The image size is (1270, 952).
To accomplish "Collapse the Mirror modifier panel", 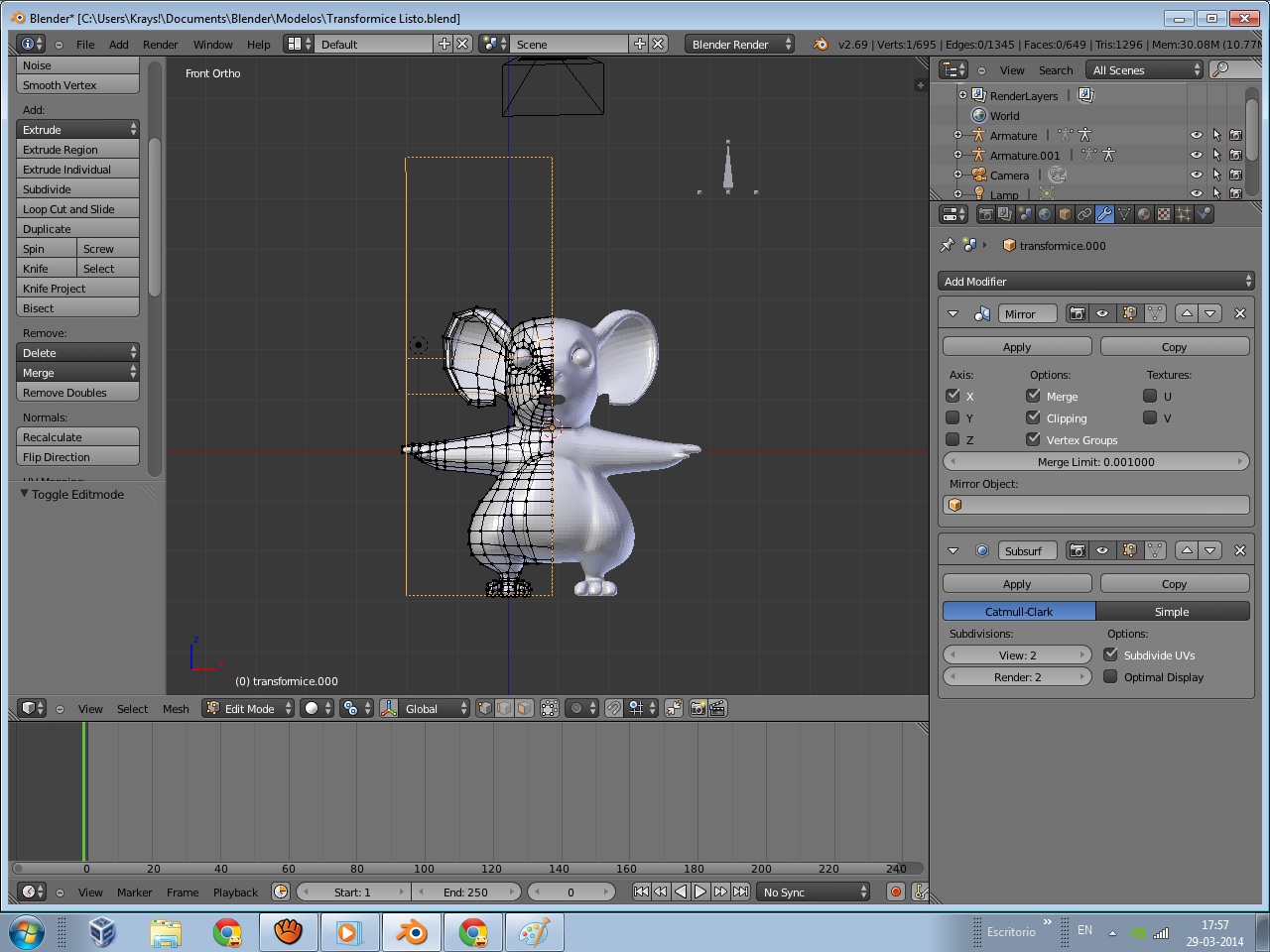I will pos(953,313).
